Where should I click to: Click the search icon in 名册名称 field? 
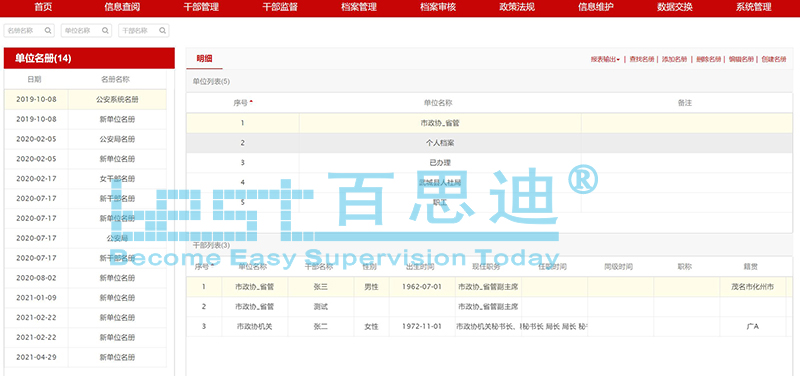(x=48, y=31)
